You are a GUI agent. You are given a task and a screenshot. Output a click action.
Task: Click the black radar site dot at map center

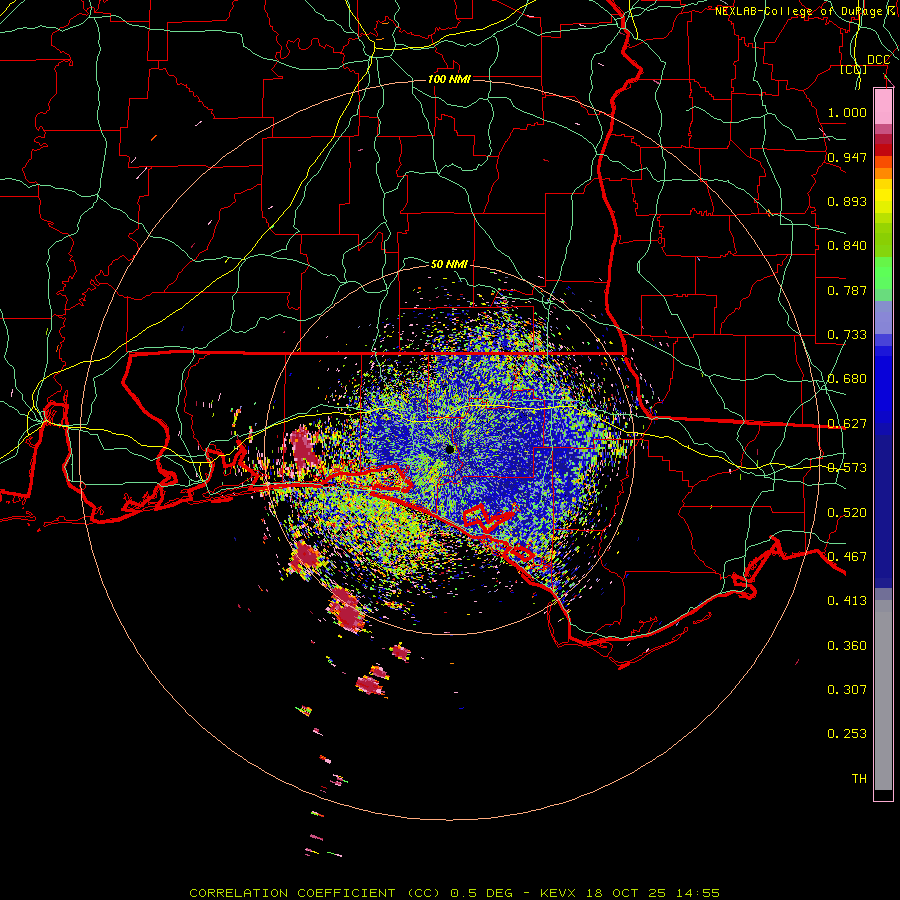450,449
